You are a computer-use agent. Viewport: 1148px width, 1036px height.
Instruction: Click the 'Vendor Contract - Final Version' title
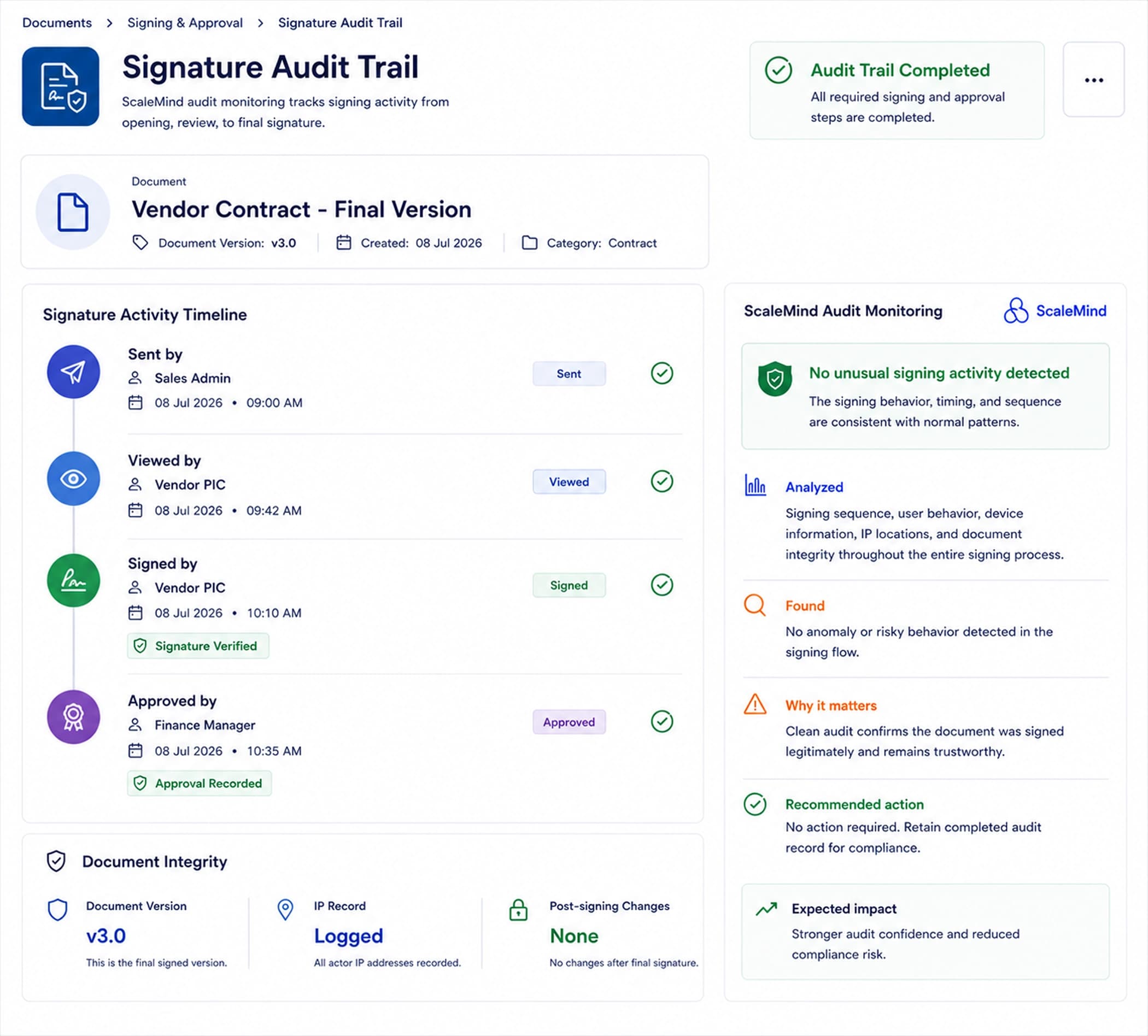[x=301, y=209]
